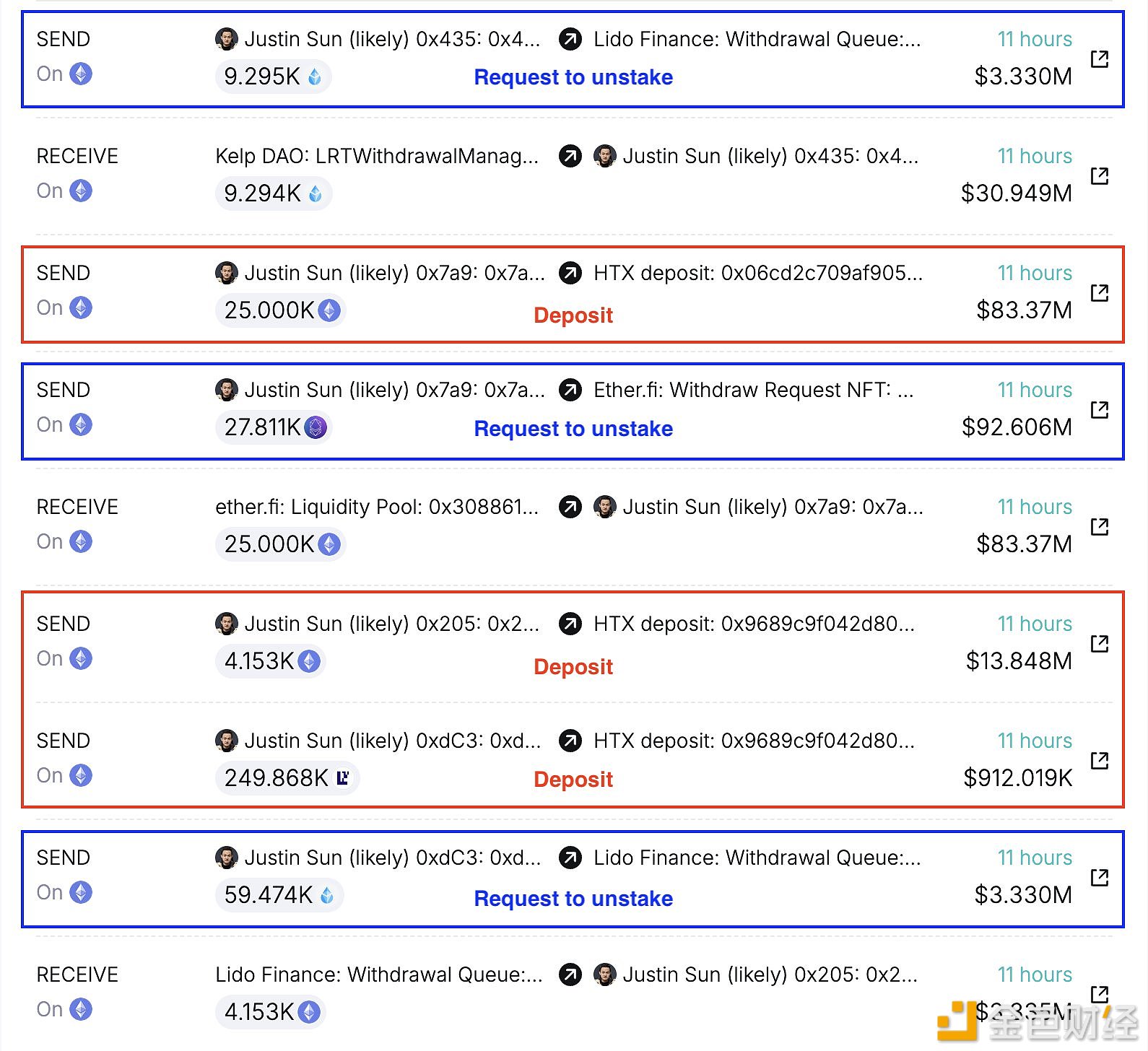1148x1051 pixels.
Task: Click arrow icon before Lido Finance in first row
Action: 570,39
